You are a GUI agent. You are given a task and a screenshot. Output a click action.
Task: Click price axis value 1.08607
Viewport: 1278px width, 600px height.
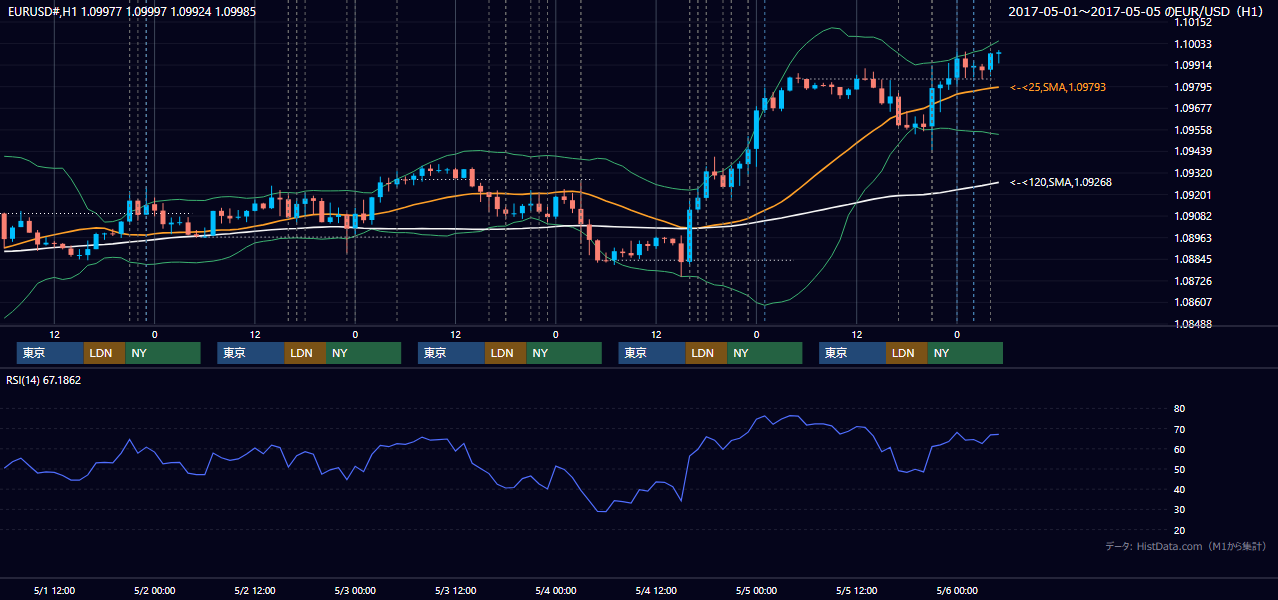tap(1192, 303)
